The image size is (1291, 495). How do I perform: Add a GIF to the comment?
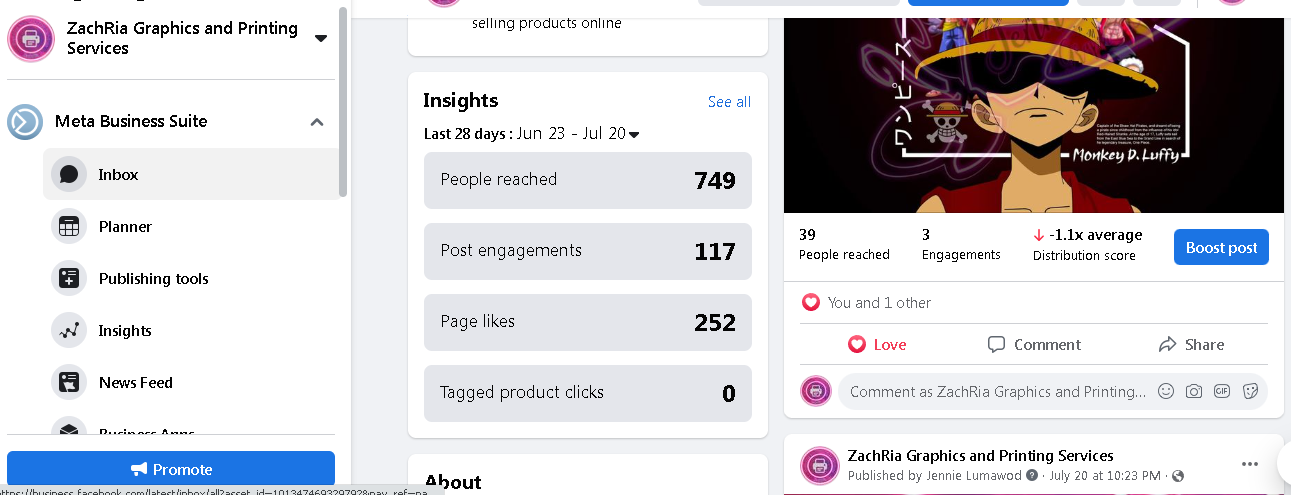tap(1221, 391)
